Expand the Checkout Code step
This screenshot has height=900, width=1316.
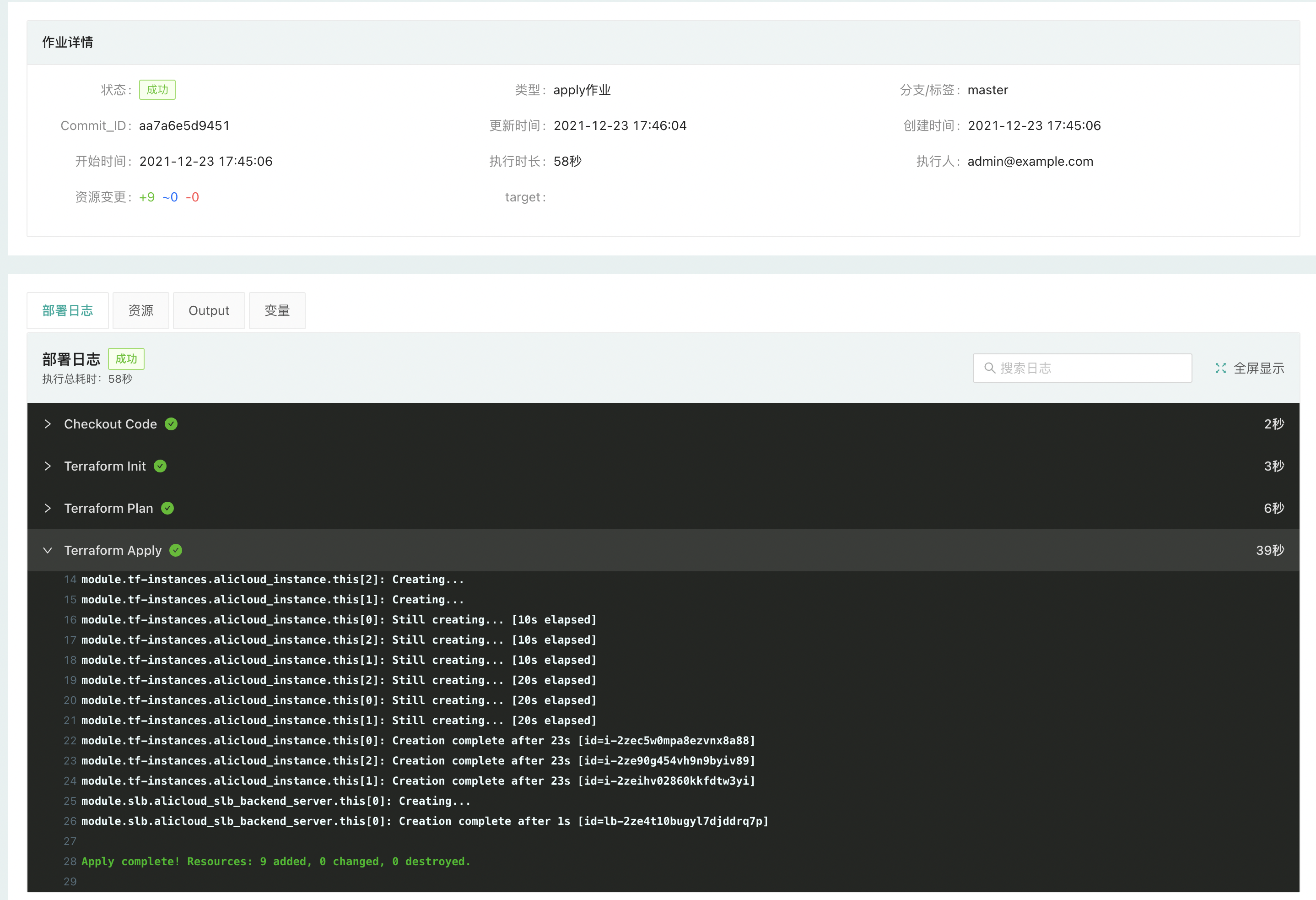point(48,423)
